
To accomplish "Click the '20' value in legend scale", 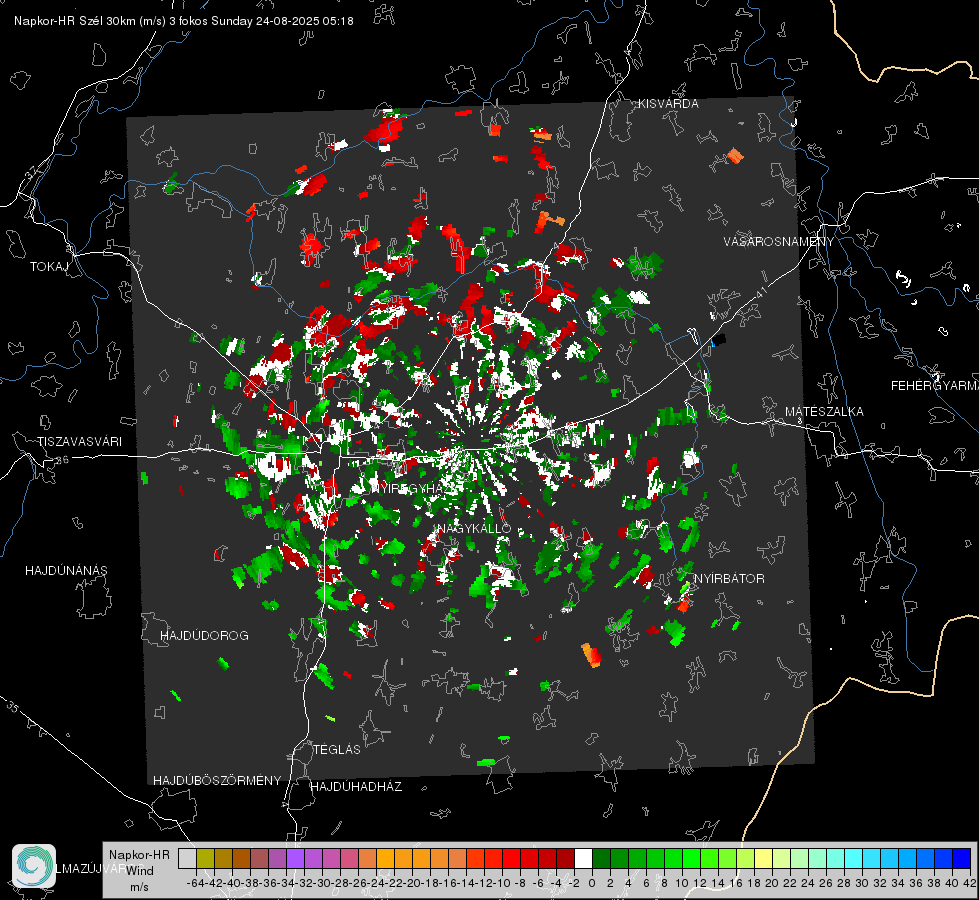I will 772,883.
